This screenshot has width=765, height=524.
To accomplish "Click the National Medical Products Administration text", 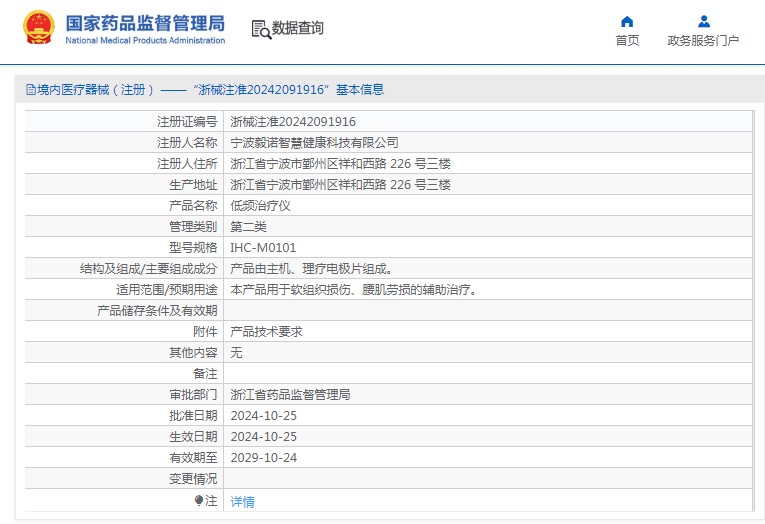I will (x=145, y=41).
